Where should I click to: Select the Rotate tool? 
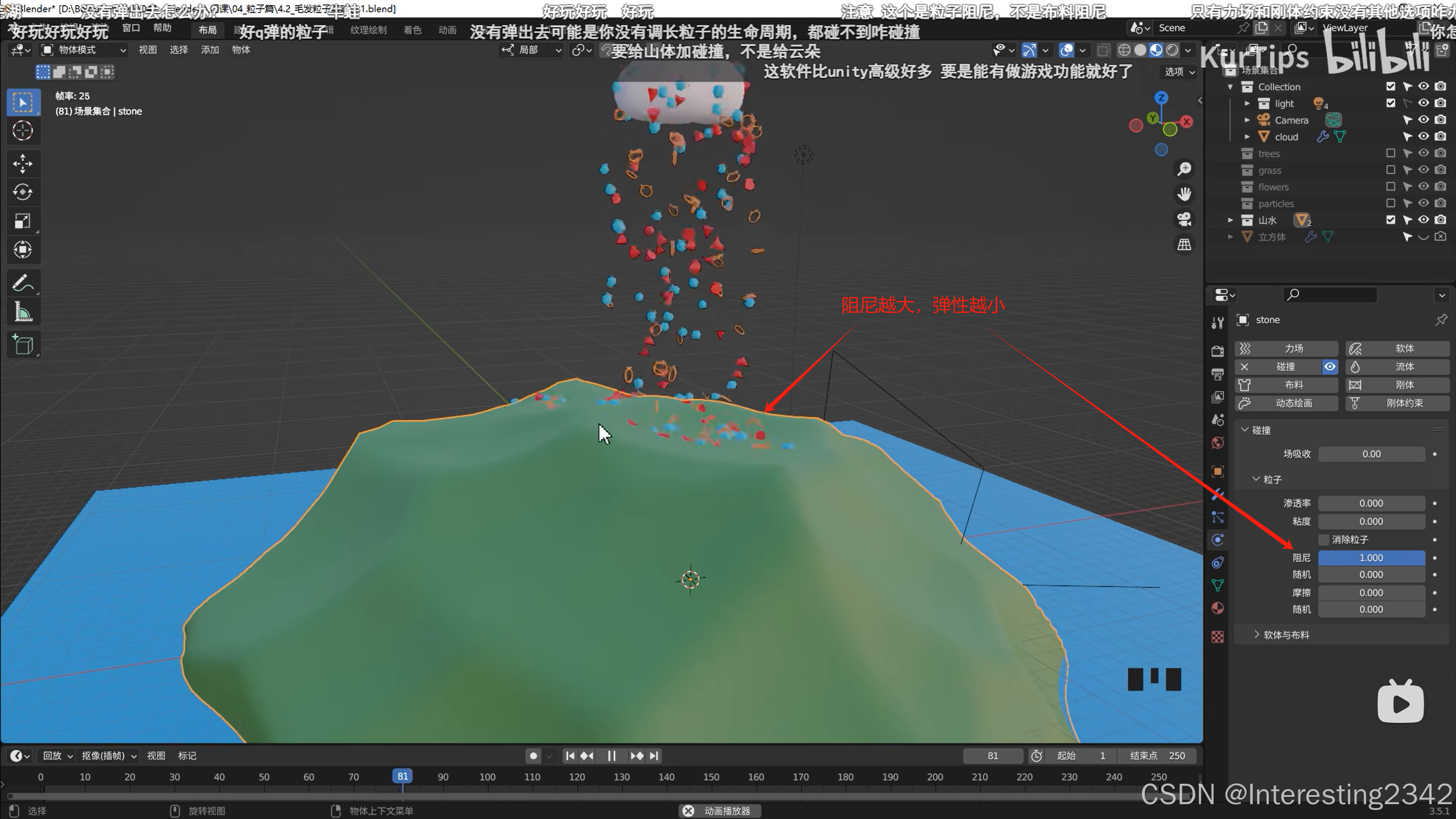tap(22, 192)
